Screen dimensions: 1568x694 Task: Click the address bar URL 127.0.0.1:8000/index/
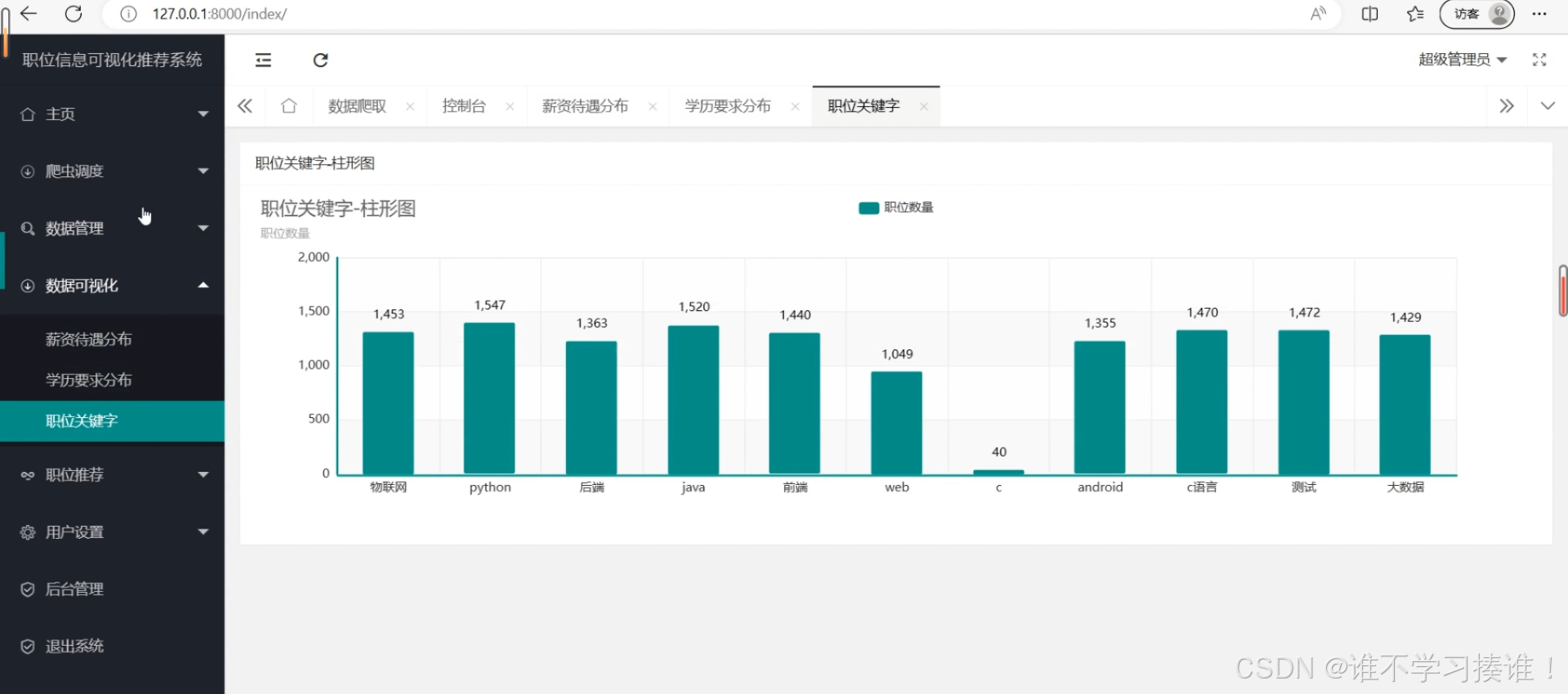click(220, 14)
